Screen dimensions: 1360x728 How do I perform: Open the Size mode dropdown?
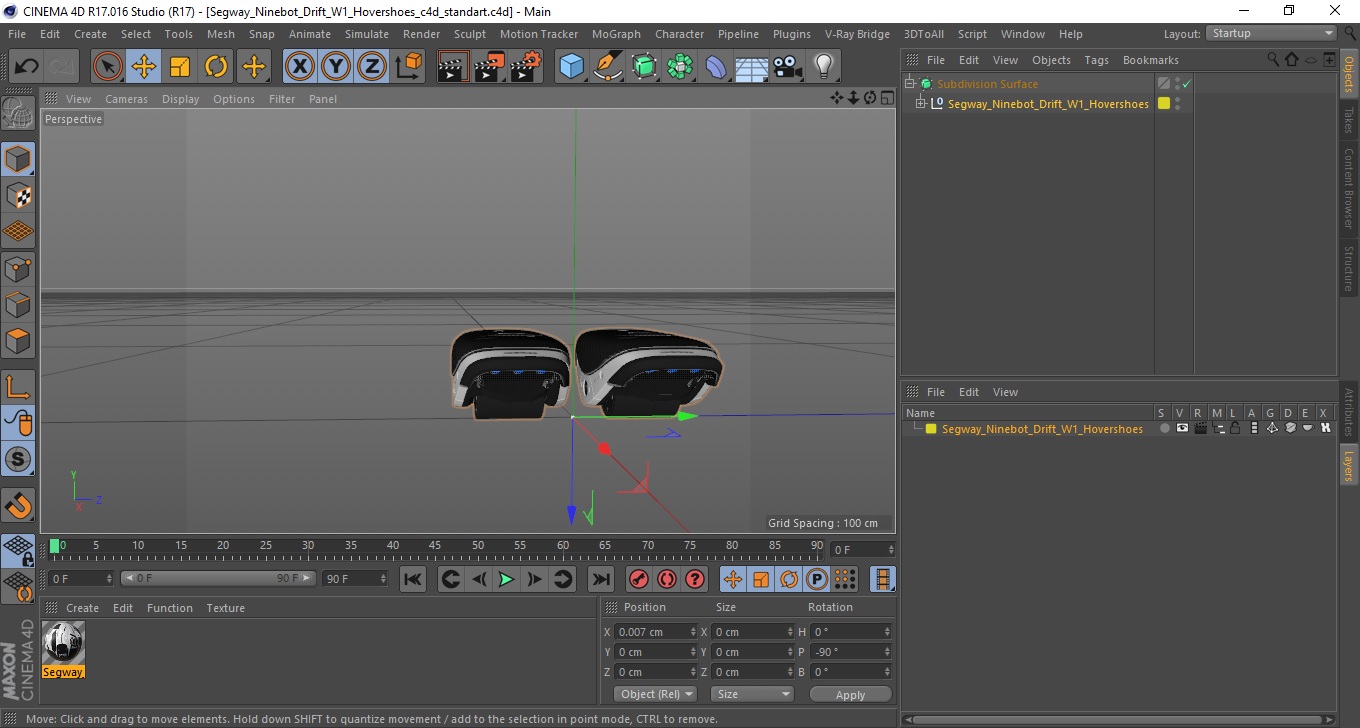tap(752, 694)
